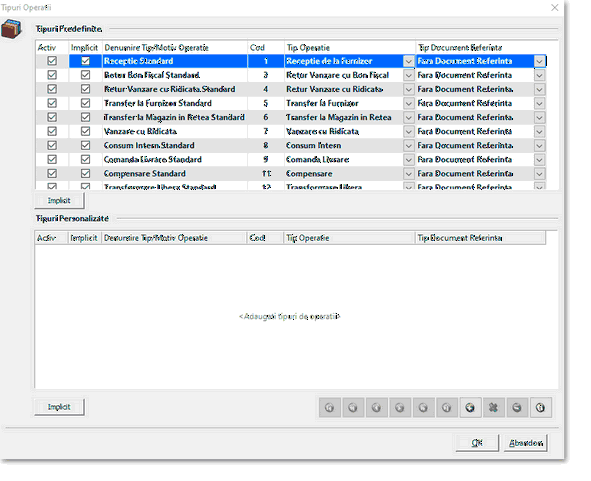Click the info (i) icon in the bottom toolbar

(540, 407)
